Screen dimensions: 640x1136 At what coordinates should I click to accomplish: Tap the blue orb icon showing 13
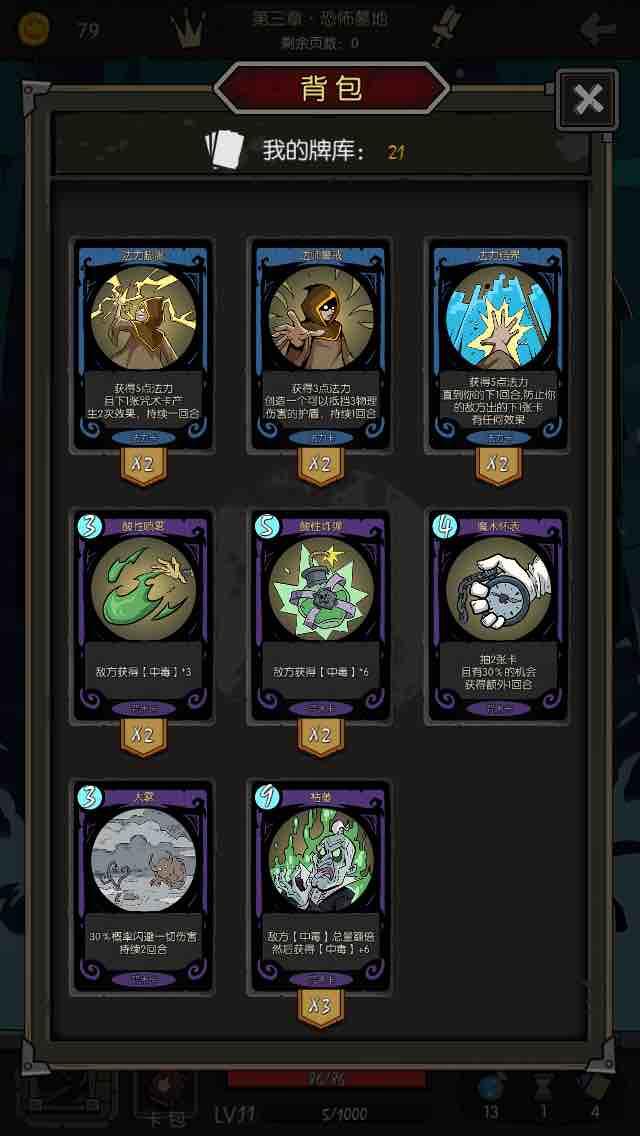coord(489,1088)
